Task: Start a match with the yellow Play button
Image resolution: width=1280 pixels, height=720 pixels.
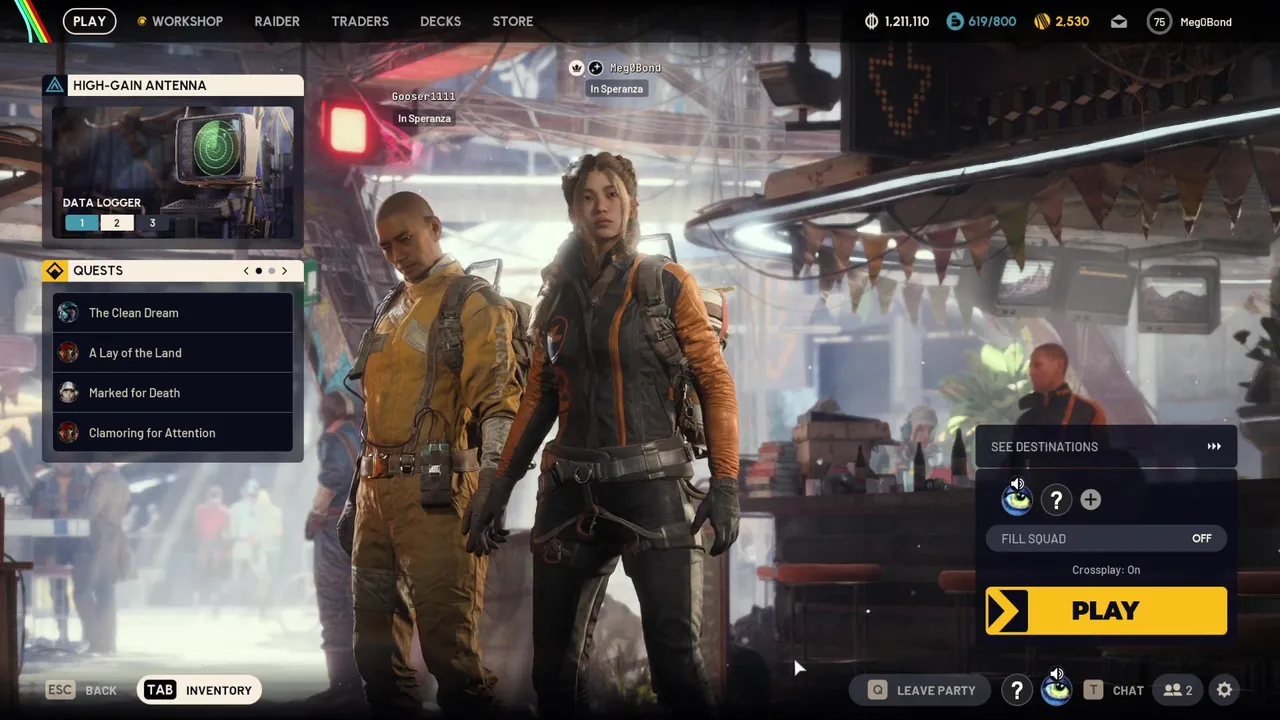Action: coord(1106,611)
